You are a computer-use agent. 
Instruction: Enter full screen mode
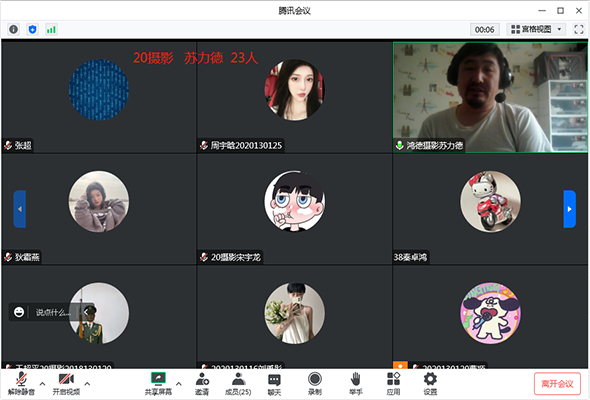tap(579, 29)
